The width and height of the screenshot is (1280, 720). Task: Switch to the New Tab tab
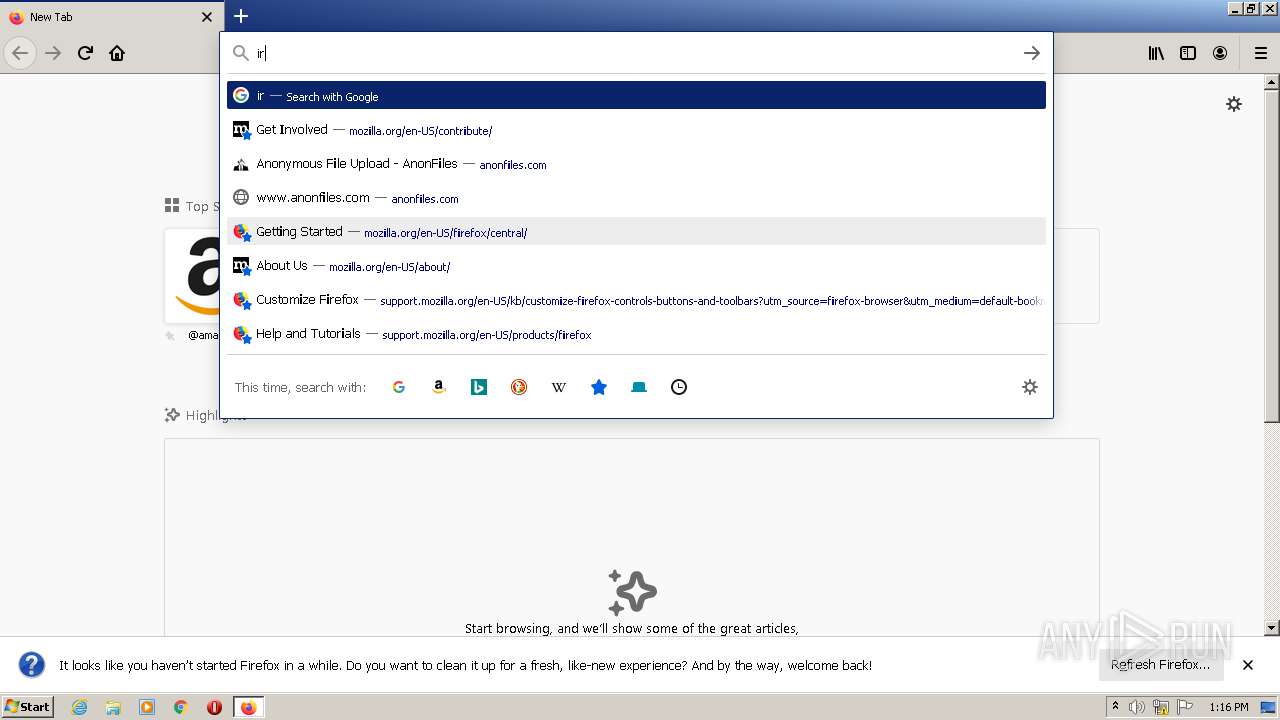pyautogui.click(x=110, y=17)
